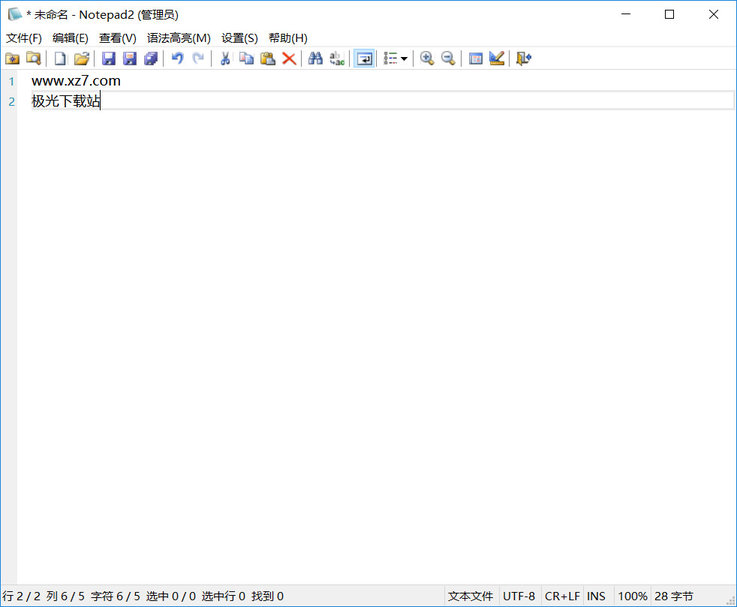Zoom in with the magnifier plus icon

point(427,59)
